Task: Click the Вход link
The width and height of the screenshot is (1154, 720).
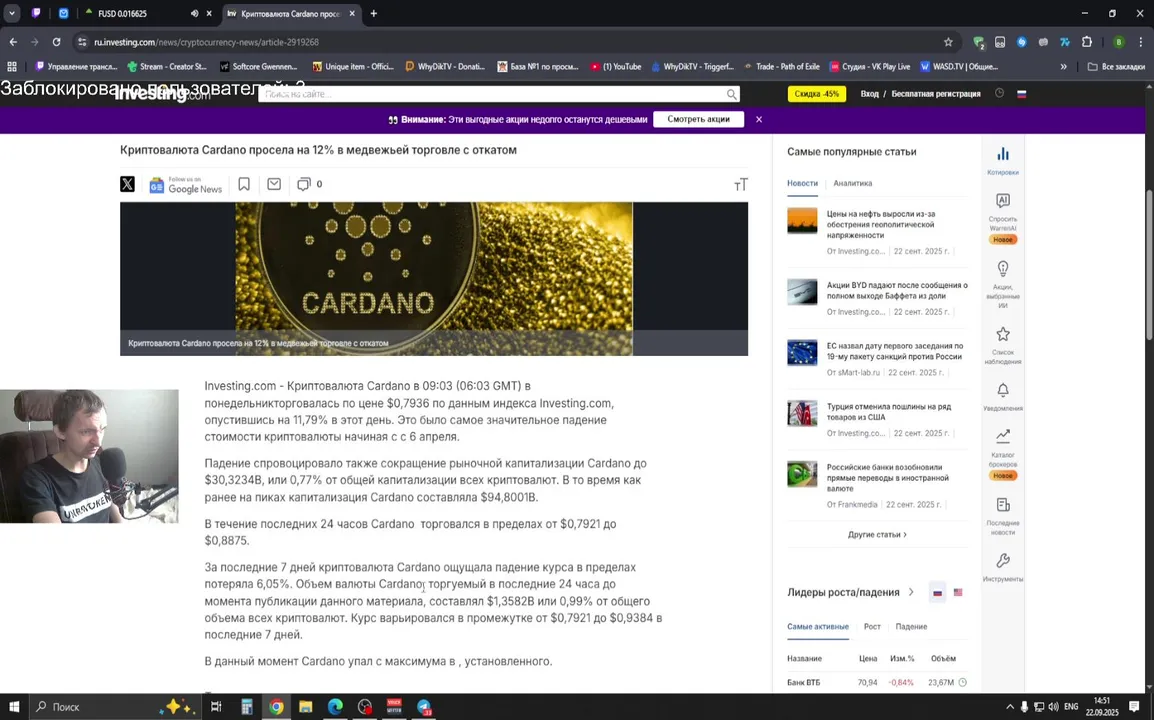Action: tap(869, 94)
